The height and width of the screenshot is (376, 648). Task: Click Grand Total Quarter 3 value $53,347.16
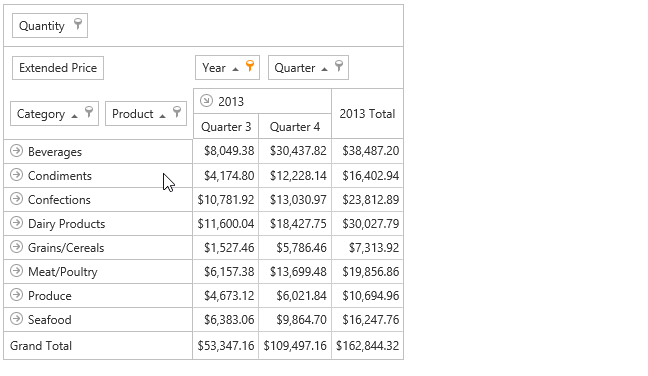[226, 345]
